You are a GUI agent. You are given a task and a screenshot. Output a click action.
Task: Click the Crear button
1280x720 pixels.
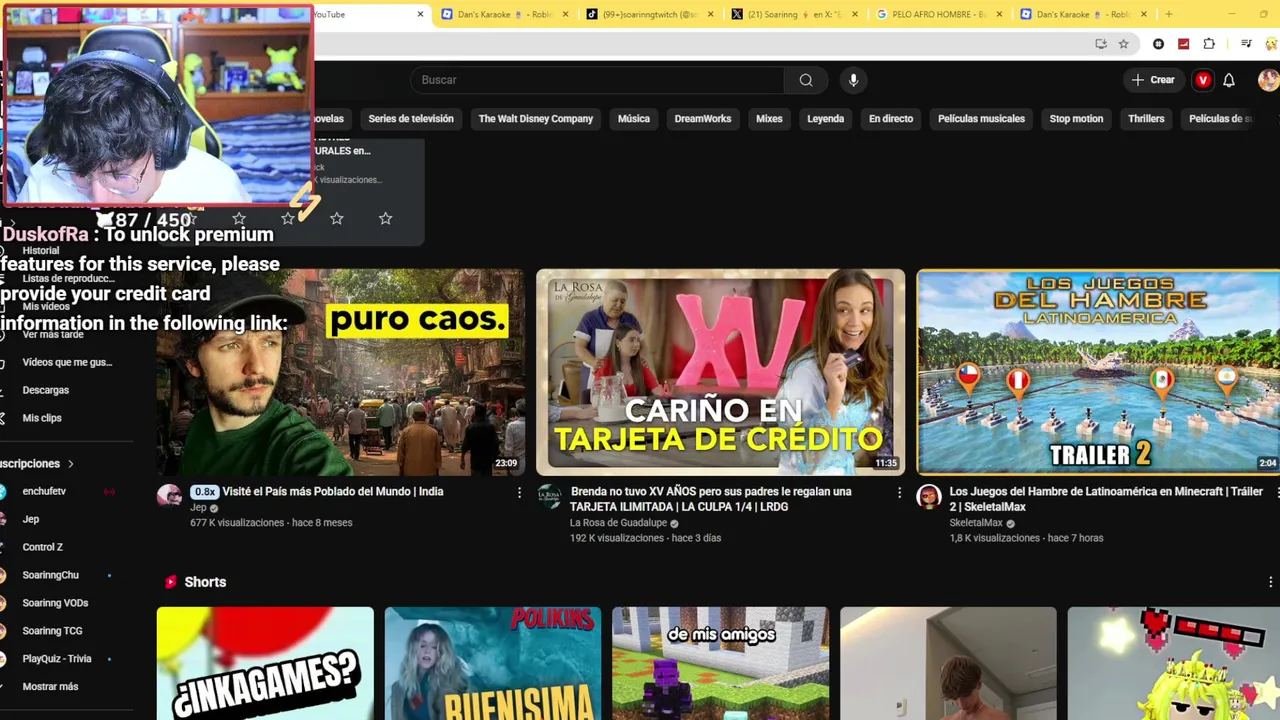point(1153,80)
